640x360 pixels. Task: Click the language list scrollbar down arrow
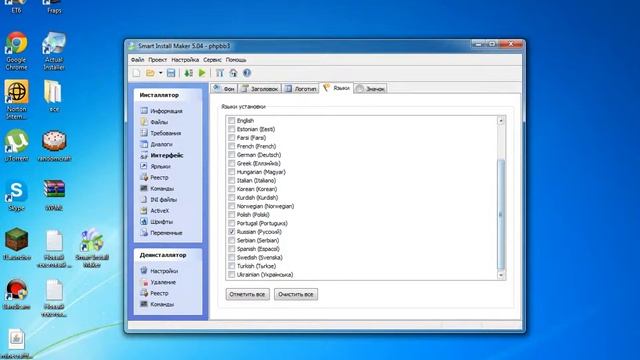pyautogui.click(x=501, y=276)
